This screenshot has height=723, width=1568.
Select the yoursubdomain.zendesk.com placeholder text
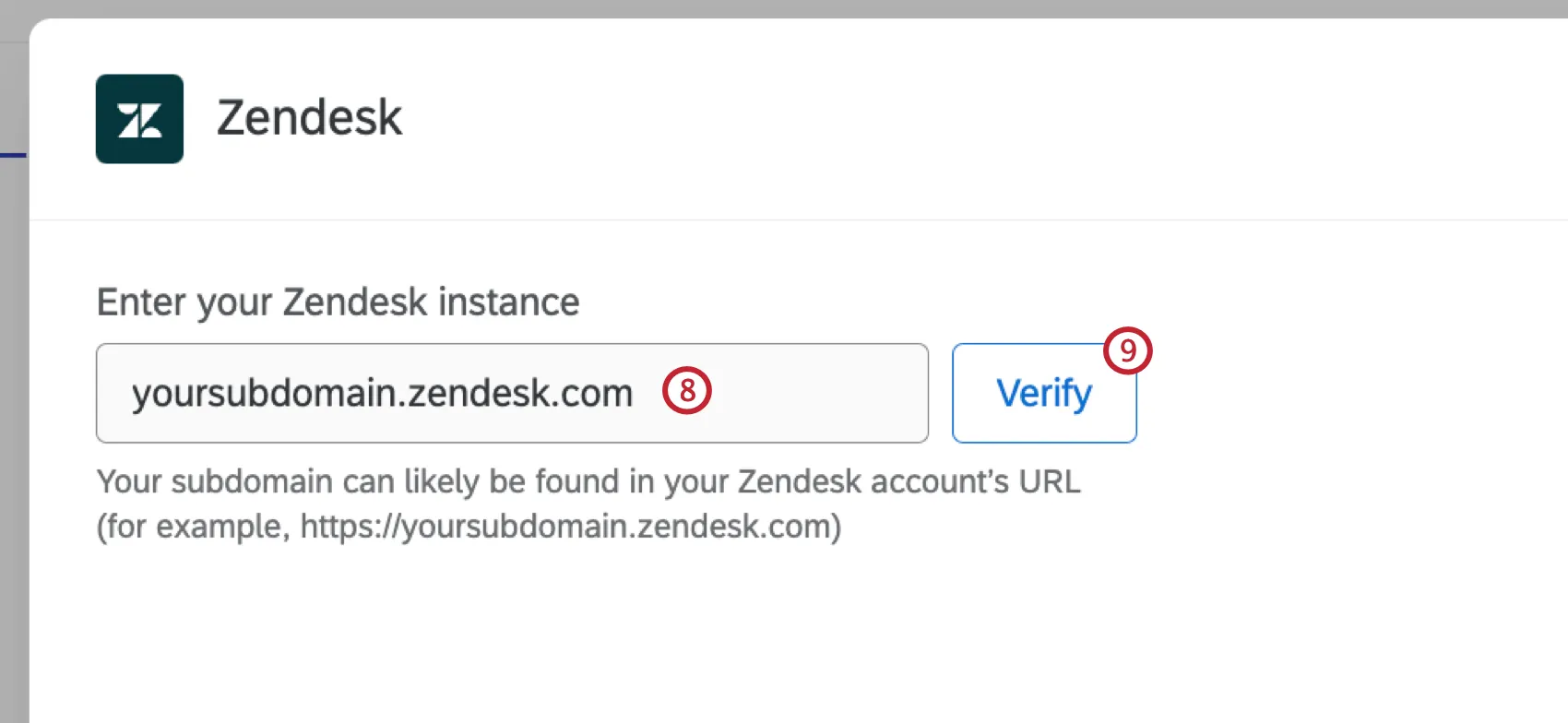(383, 393)
